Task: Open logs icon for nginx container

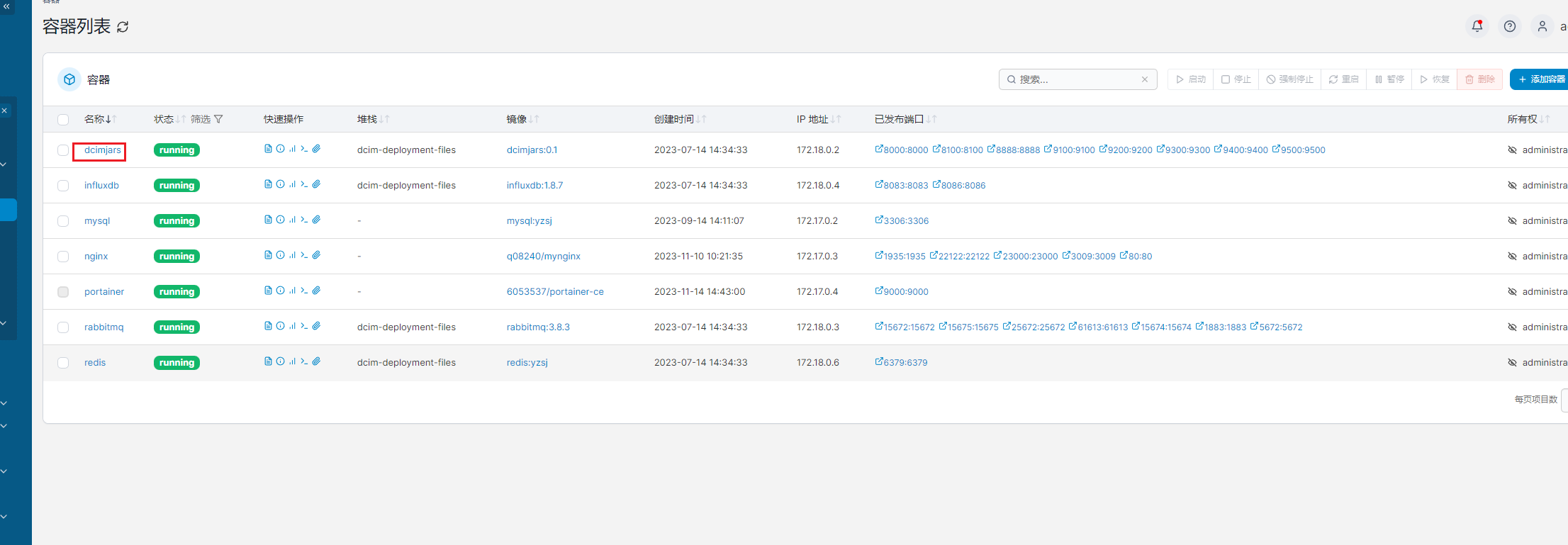Action: (x=268, y=255)
